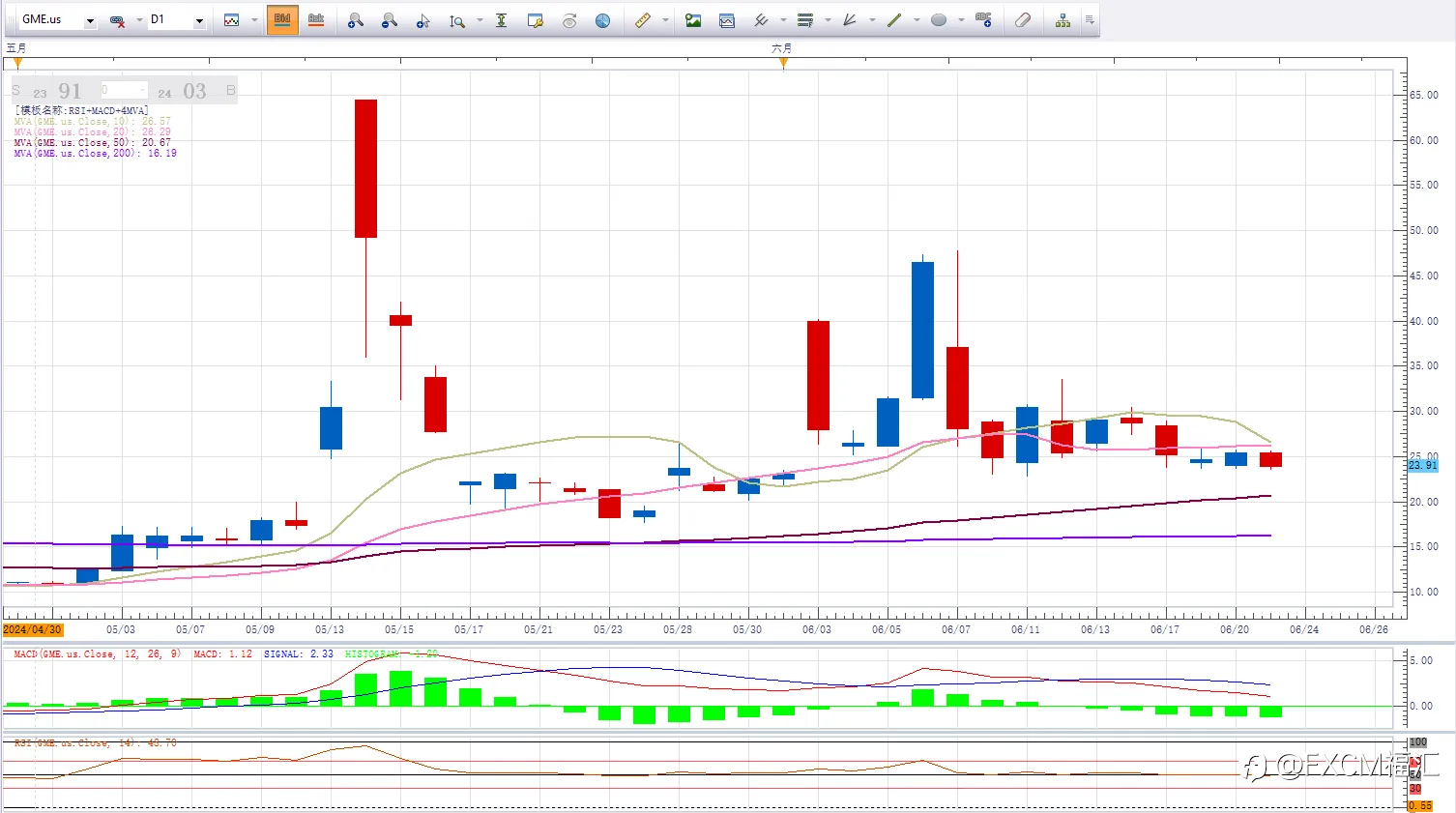Image resolution: width=1456 pixels, height=813 pixels.
Task: Click the vertical zoom magnifier icon
Action: tap(457, 20)
